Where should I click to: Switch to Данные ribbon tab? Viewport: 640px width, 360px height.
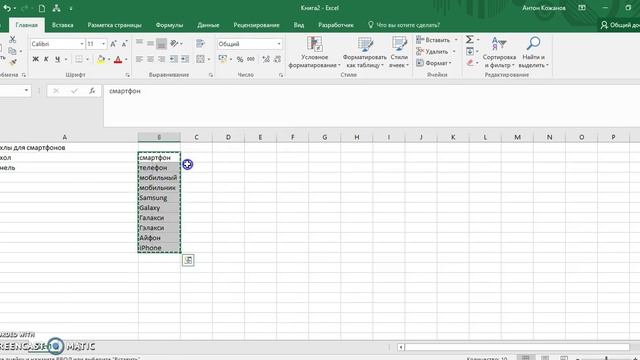[208, 25]
